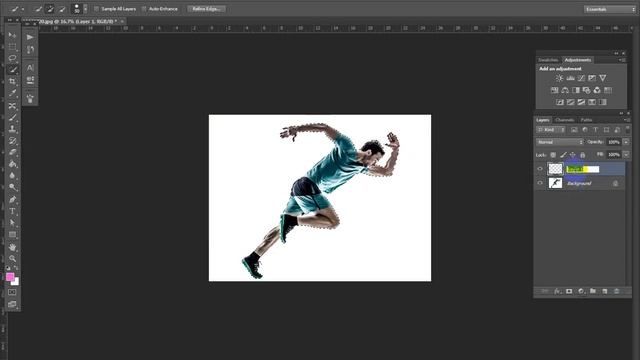
Task: Enable Sample All Layers checkbox
Action: (x=96, y=9)
